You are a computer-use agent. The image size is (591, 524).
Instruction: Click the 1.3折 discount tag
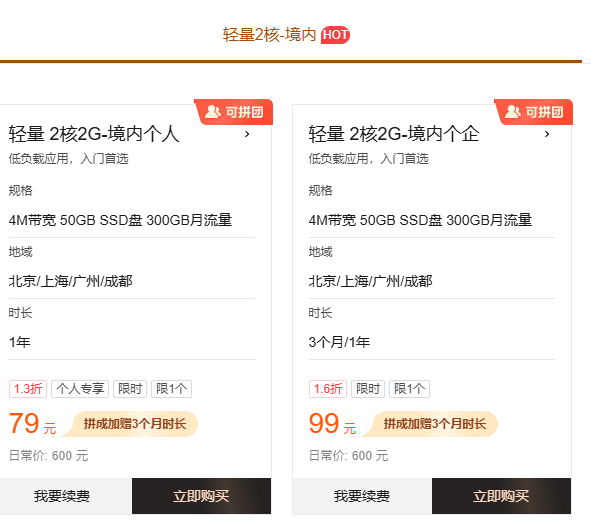coord(28,389)
